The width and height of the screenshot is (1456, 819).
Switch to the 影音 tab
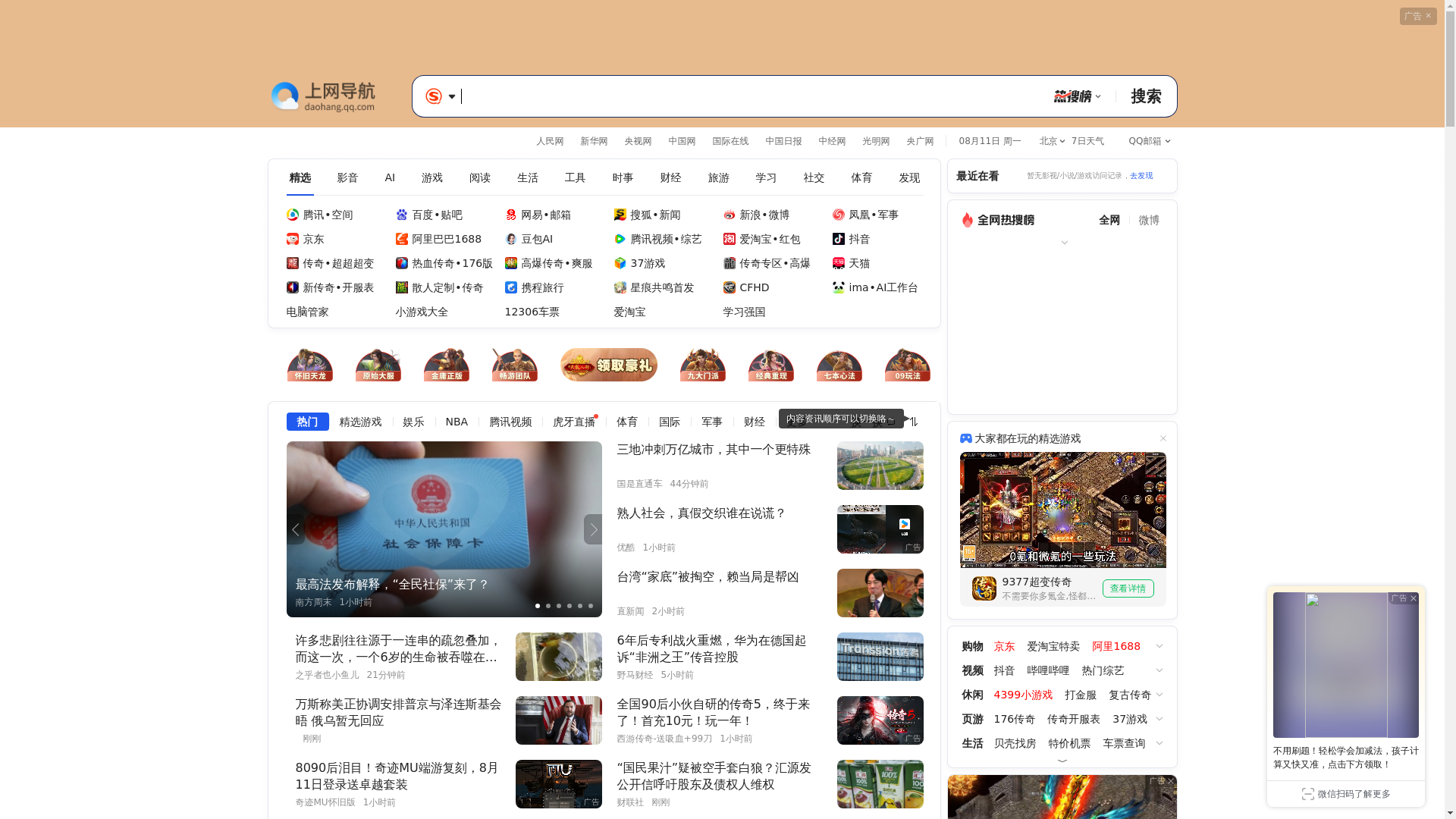click(x=347, y=178)
